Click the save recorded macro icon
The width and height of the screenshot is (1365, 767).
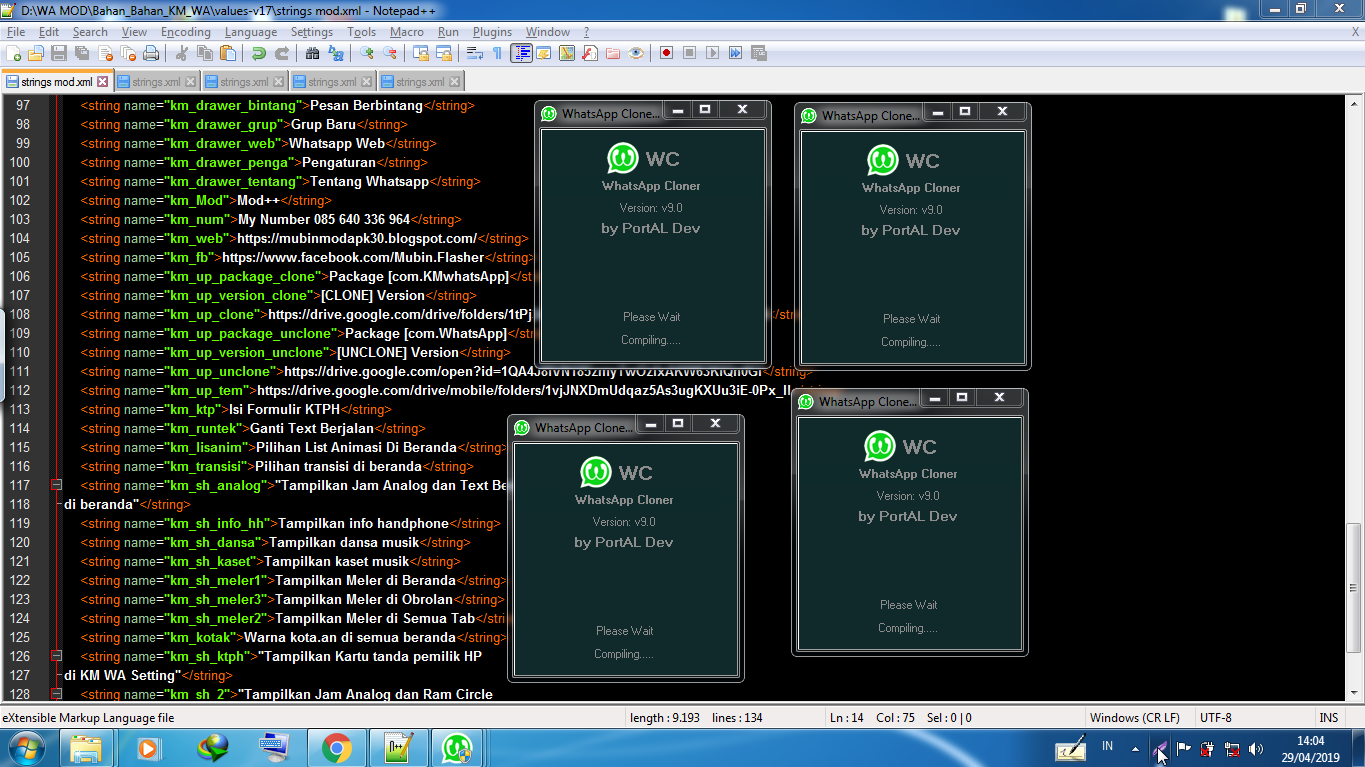[x=759, y=53]
